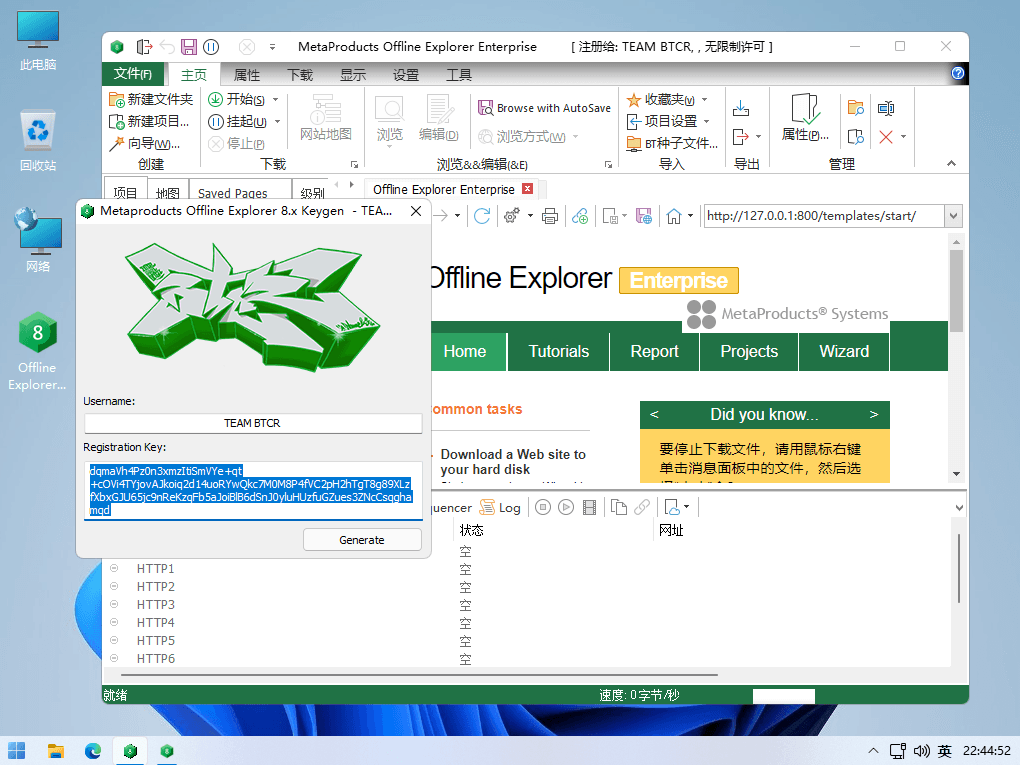The height and width of the screenshot is (765, 1020).
Task: Click New Folder (新建文件夹) button
Action: click(151, 100)
